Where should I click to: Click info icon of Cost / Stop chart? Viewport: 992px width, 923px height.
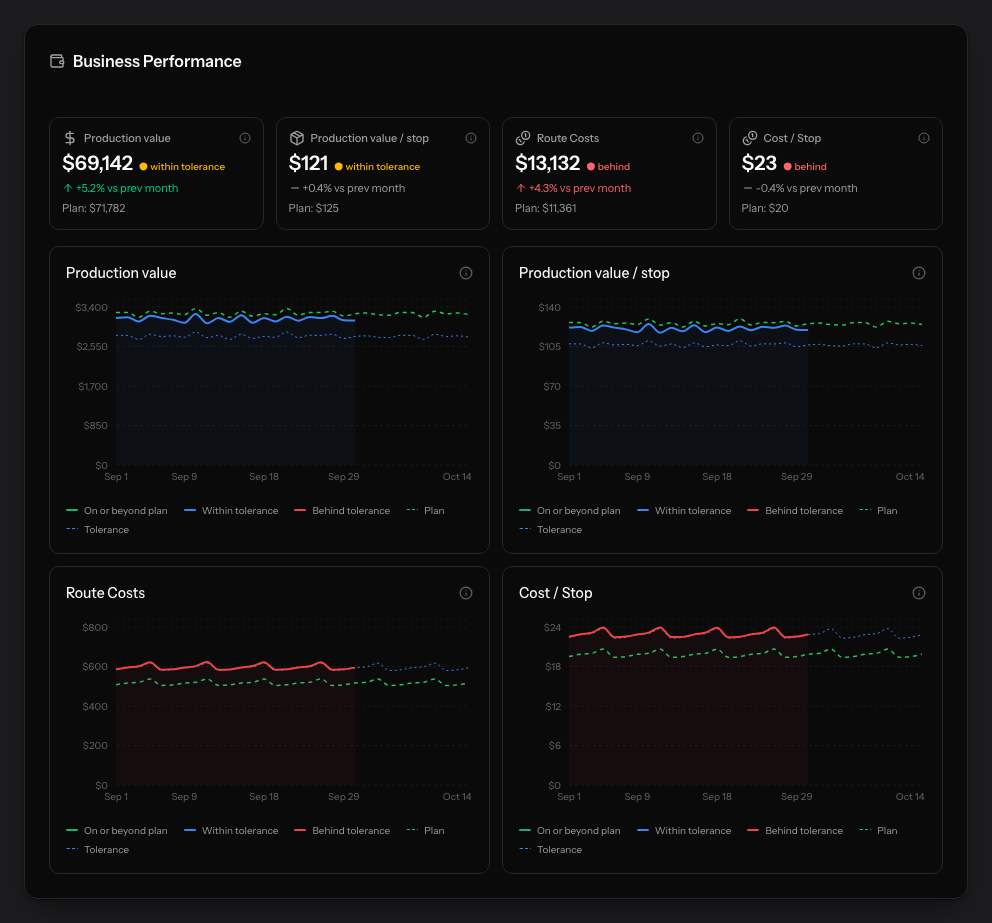919,593
